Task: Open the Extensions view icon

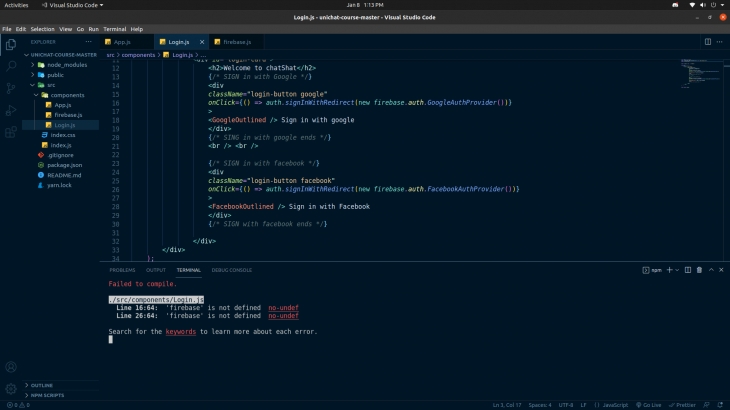Action: click(x=11, y=133)
